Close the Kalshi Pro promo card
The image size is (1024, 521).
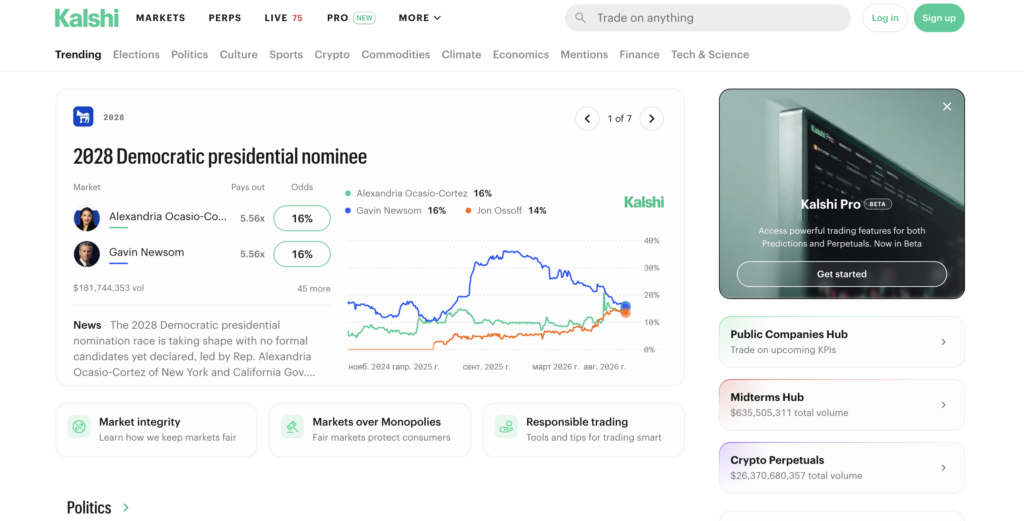947,106
